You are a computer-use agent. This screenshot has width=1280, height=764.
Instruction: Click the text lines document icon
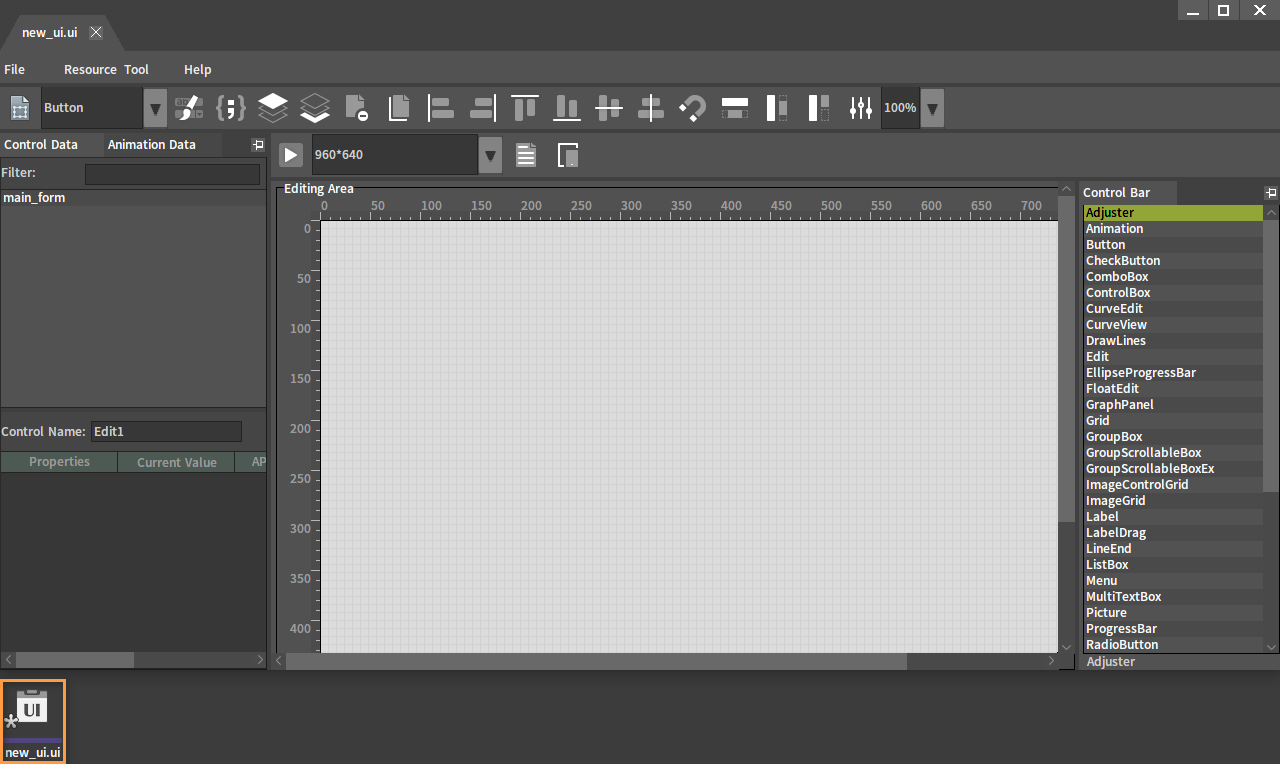tap(526, 155)
